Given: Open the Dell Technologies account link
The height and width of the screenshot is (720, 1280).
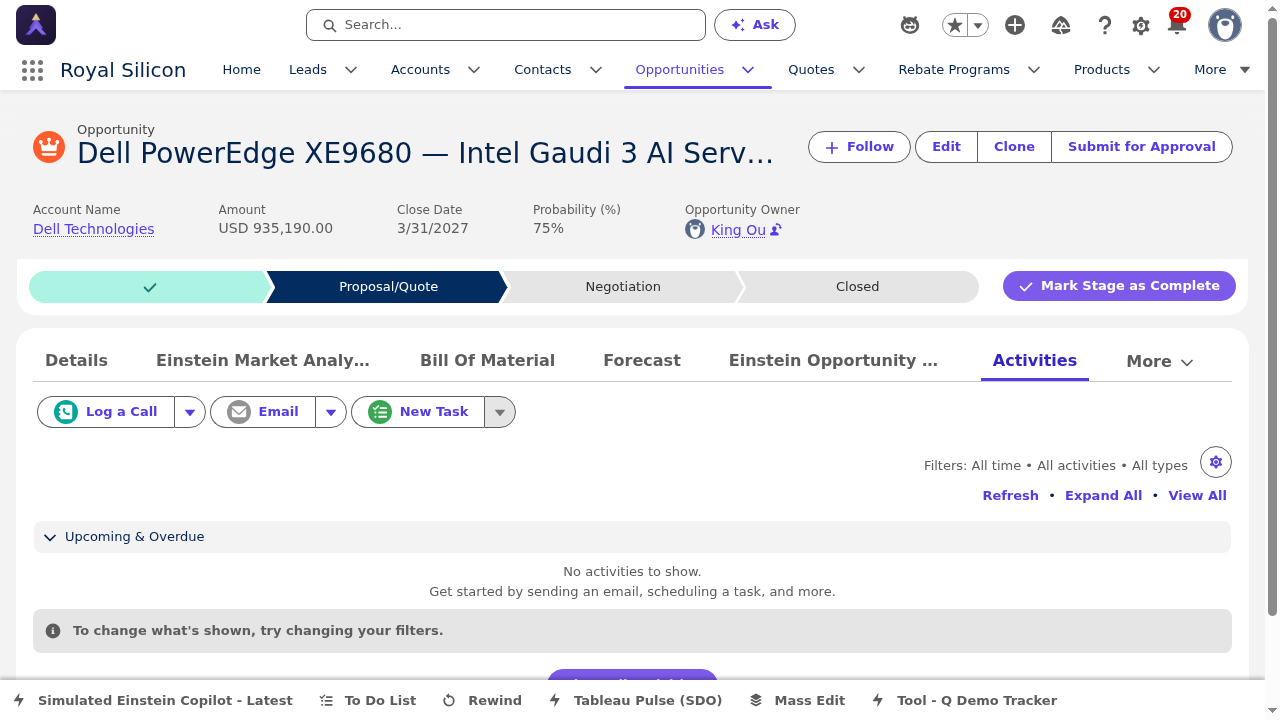Looking at the screenshot, I should click(x=94, y=229).
